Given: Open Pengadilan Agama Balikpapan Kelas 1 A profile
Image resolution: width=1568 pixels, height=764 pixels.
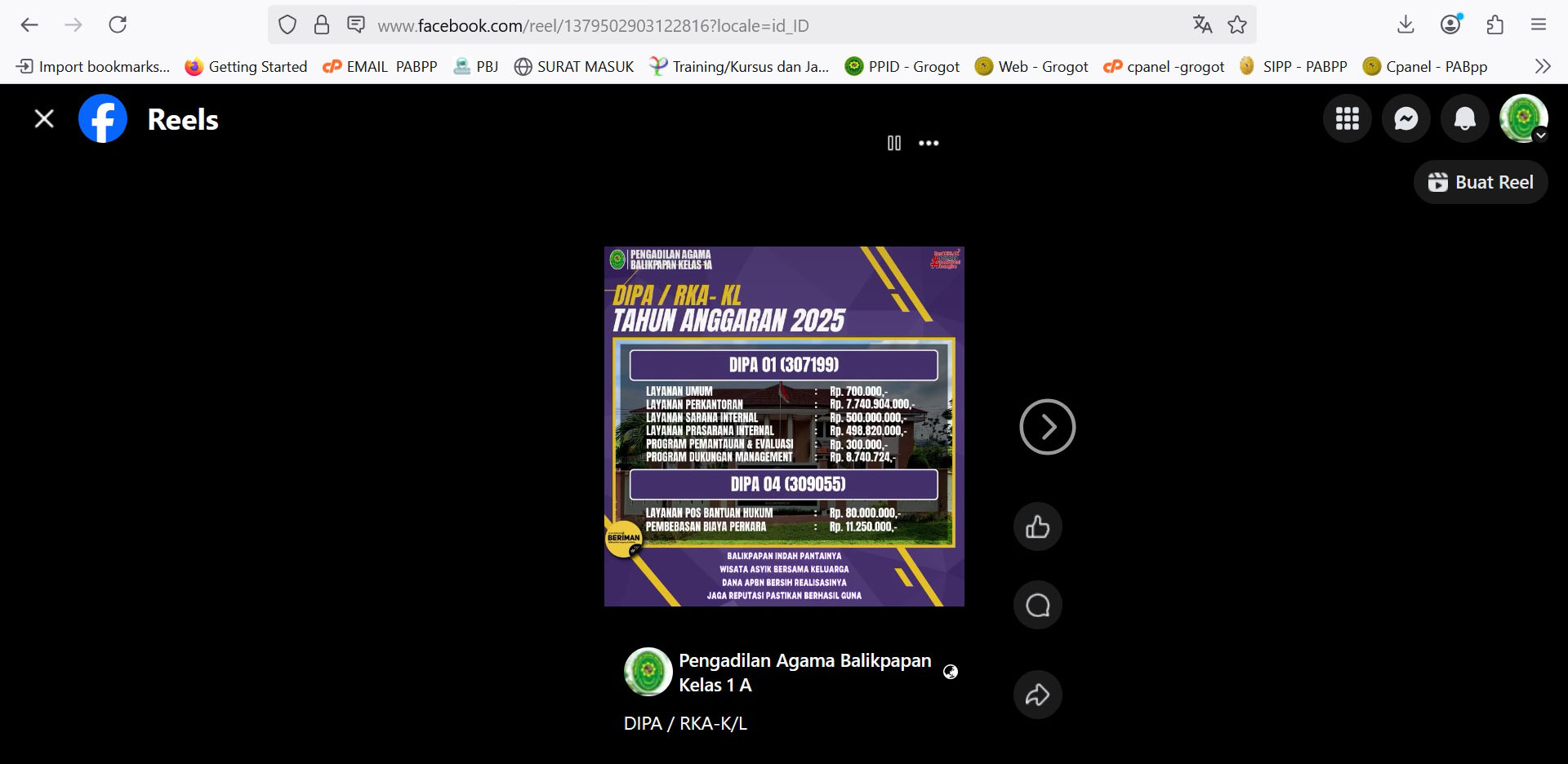Looking at the screenshot, I should pyautogui.click(x=804, y=673).
